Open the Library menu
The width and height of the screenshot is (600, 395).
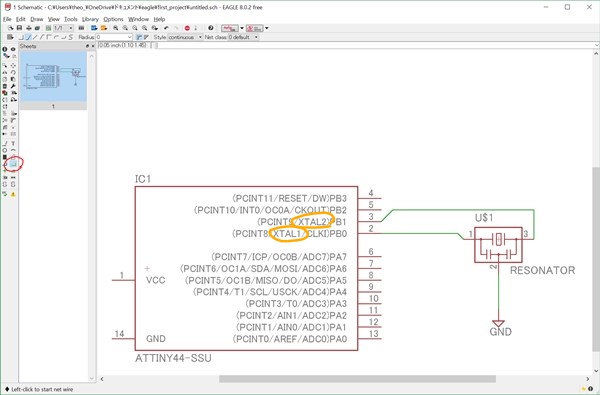point(90,19)
